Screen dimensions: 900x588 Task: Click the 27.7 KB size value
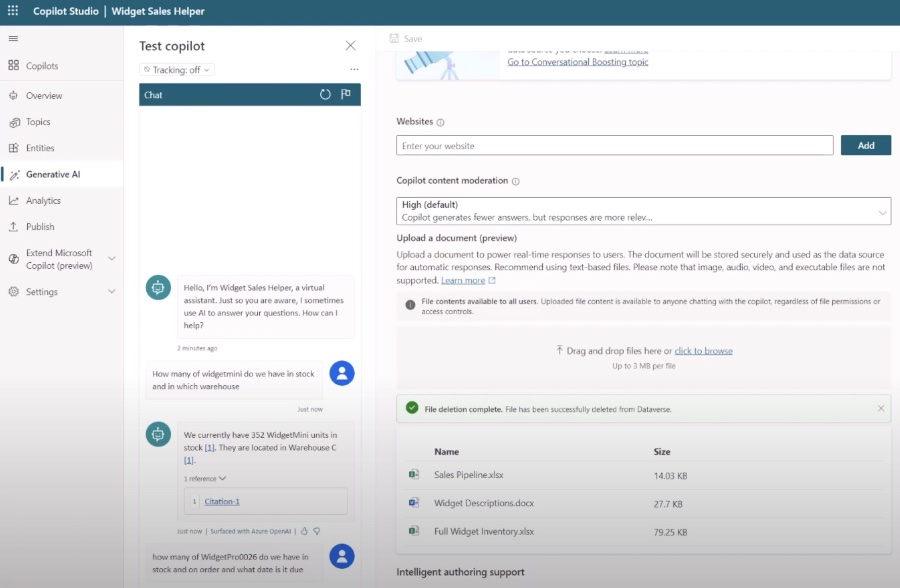[x=668, y=504]
